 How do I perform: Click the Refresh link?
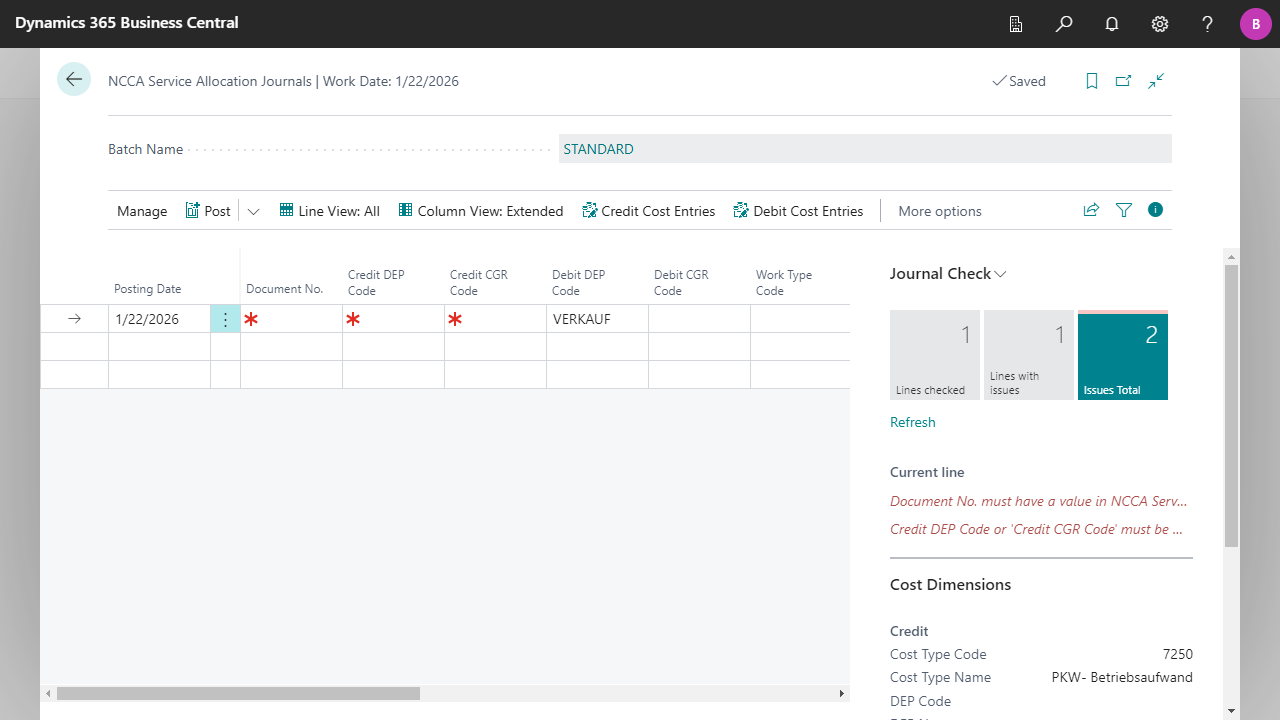point(912,422)
